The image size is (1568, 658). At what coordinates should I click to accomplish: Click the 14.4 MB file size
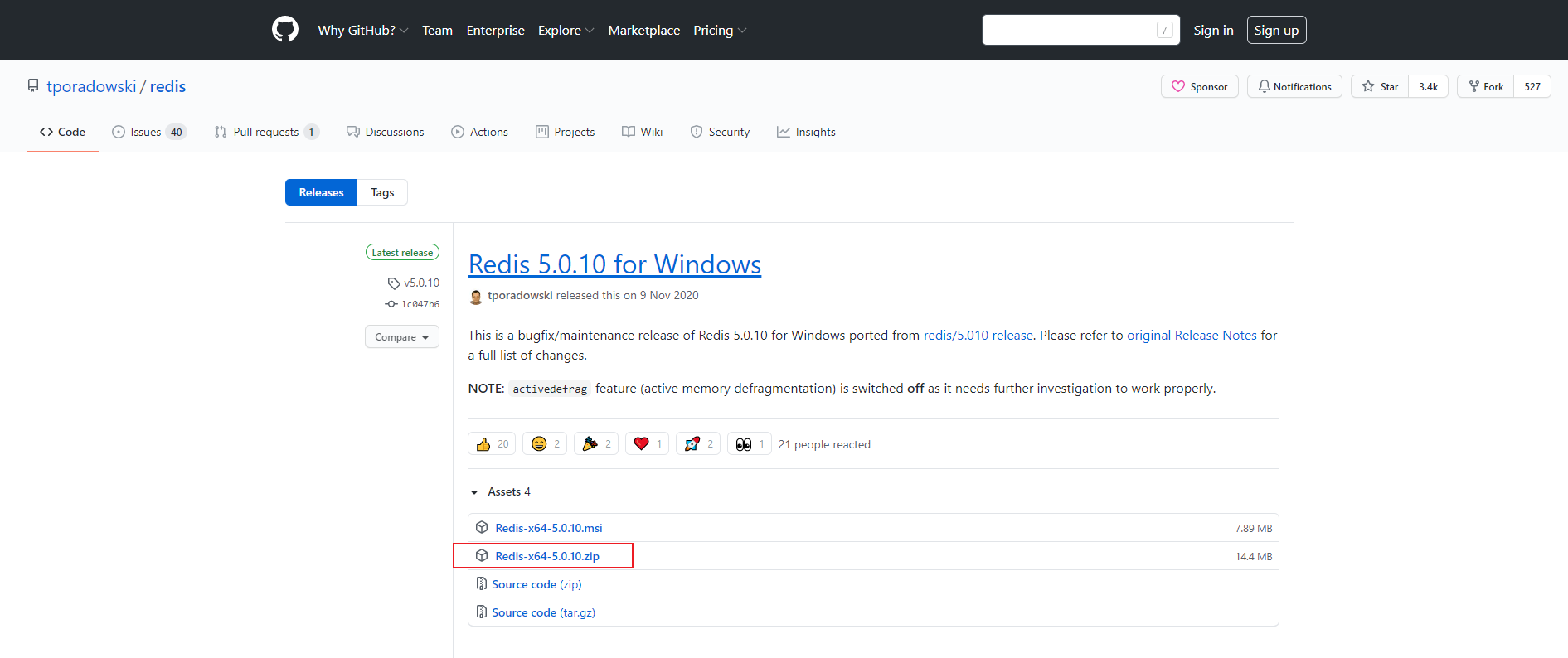pyautogui.click(x=1254, y=556)
